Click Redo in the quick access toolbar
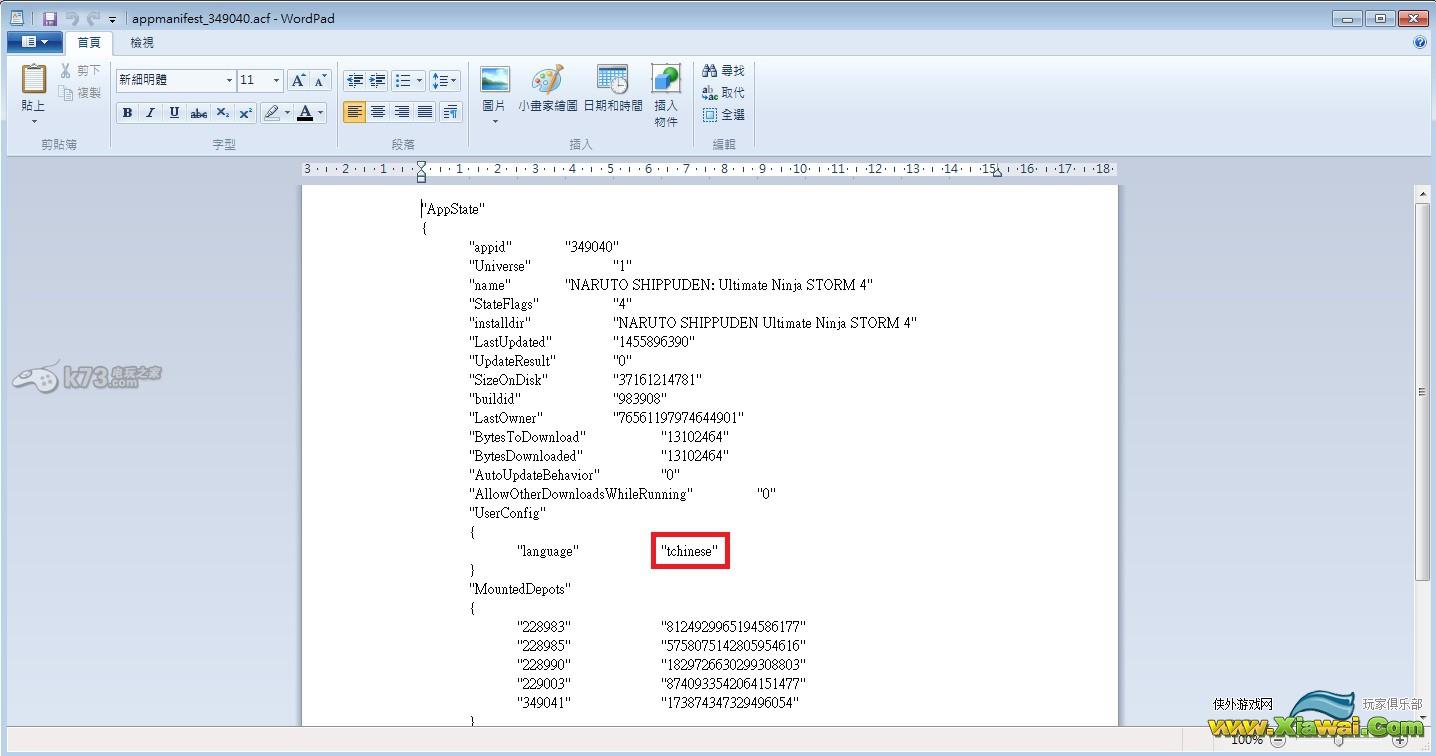The width and height of the screenshot is (1436, 756). pos(93,18)
